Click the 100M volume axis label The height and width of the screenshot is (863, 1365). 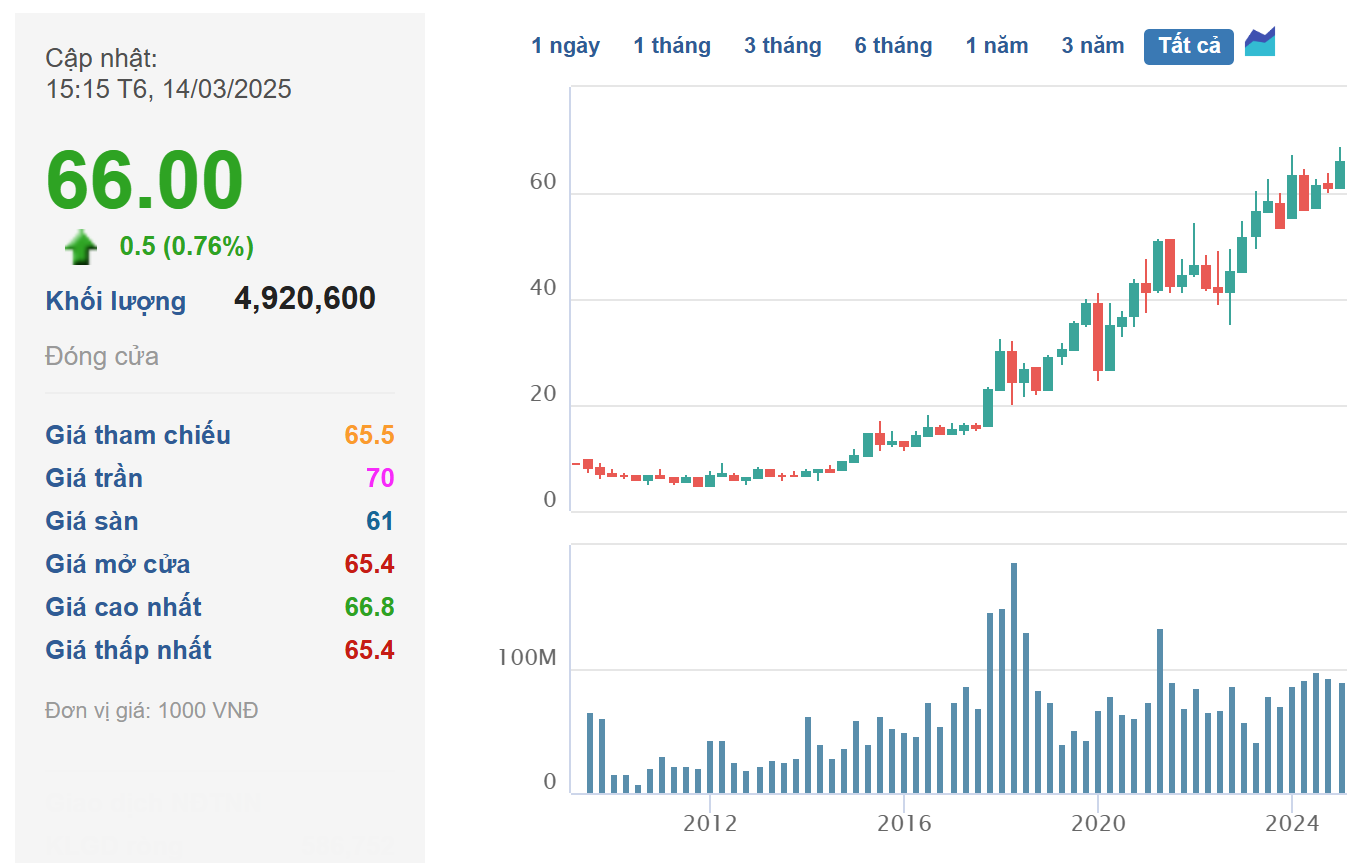tap(527, 658)
